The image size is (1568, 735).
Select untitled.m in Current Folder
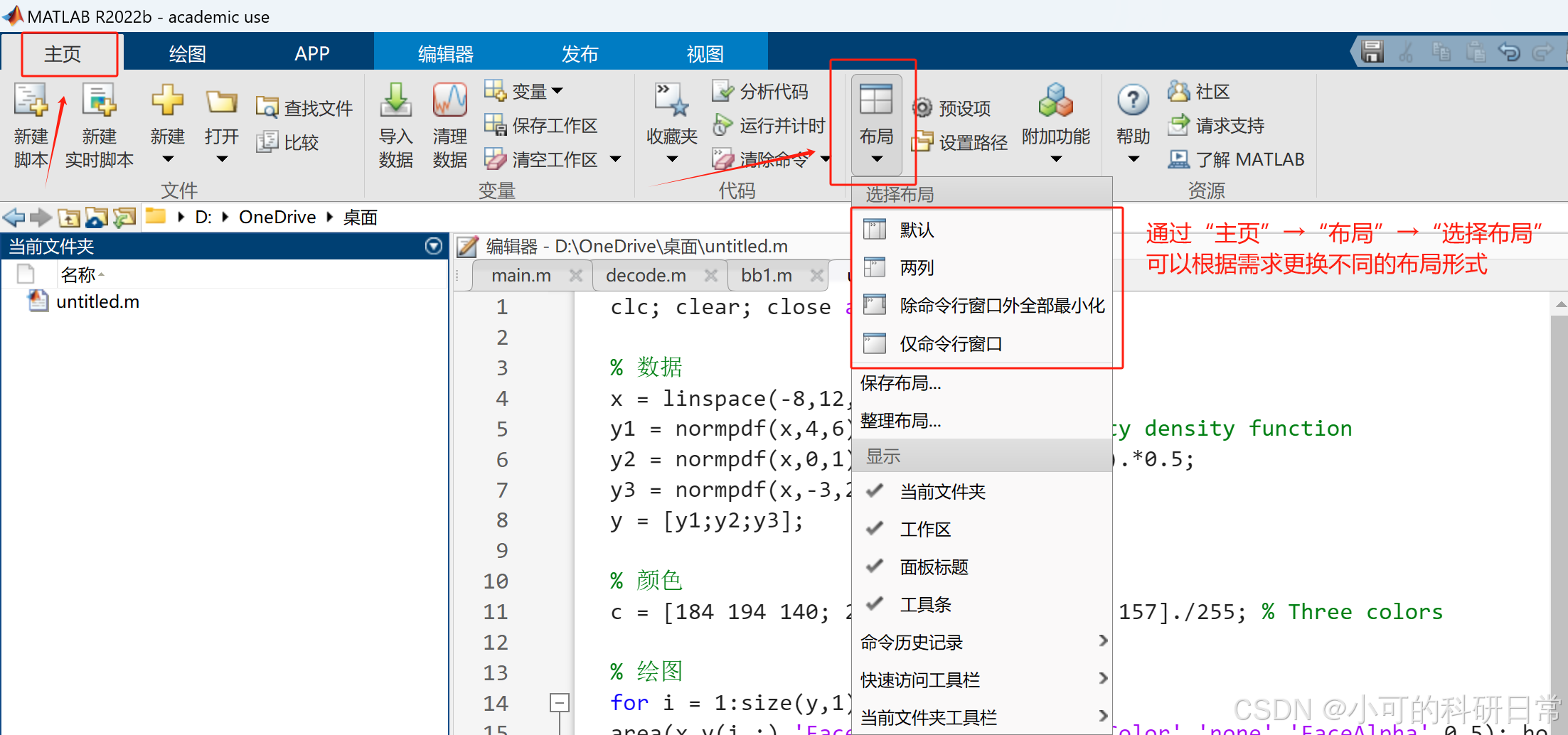pyautogui.click(x=97, y=301)
